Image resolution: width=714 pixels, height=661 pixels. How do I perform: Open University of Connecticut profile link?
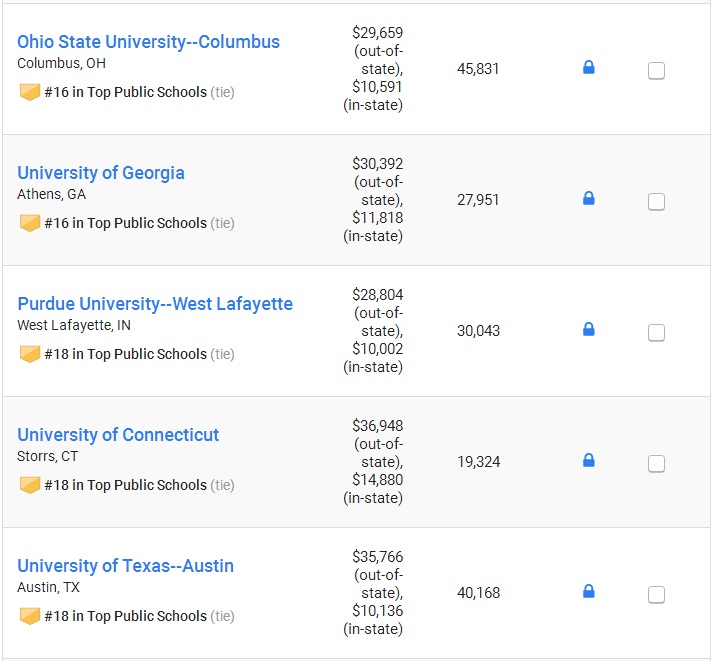(118, 435)
